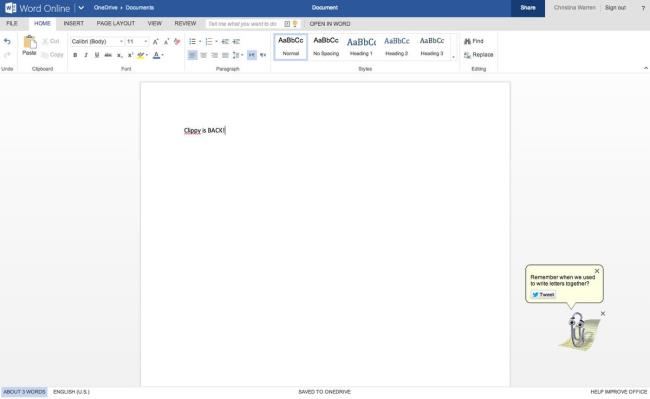Toggle Italic formatting
650x399 pixels.
point(86,55)
